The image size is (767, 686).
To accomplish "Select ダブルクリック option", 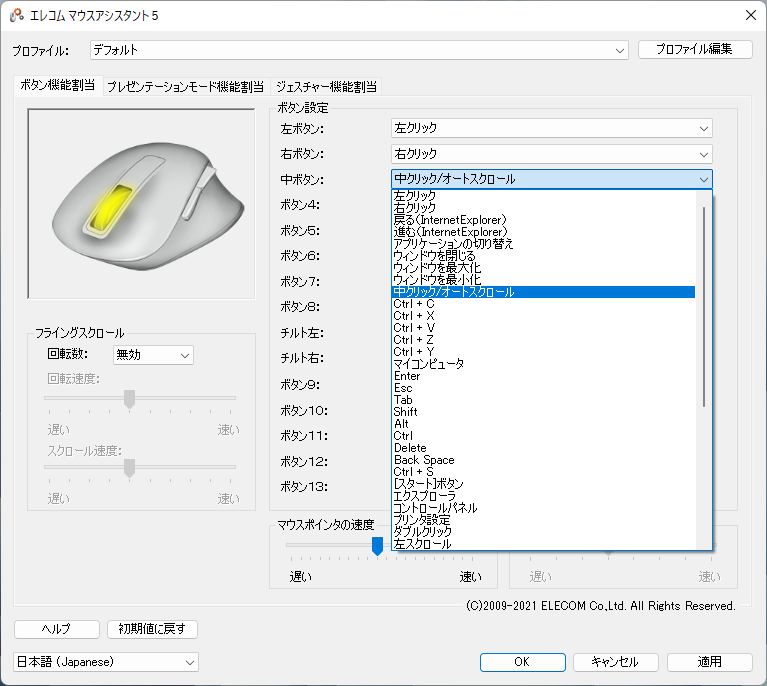I will pyautogui.click(x=543, y=531).
